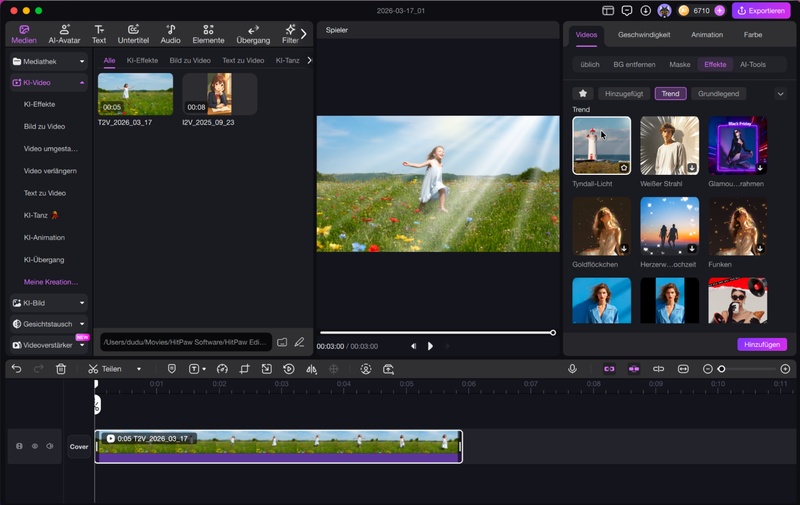Select the Hinzugefügt filter chip
This screenshot has height=505, width=800.
tap(624, 93)
